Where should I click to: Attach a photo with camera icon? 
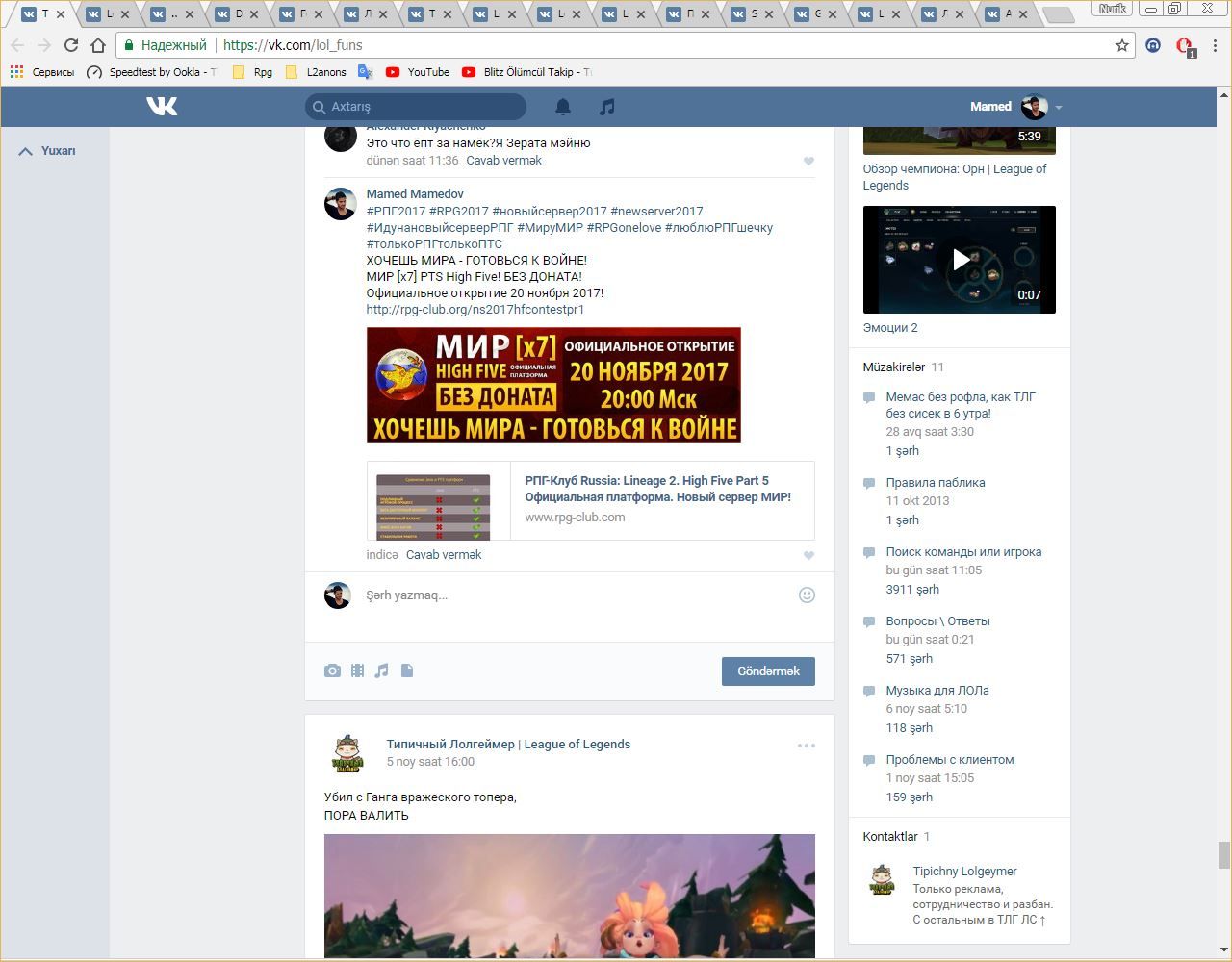tap(332, 671)
